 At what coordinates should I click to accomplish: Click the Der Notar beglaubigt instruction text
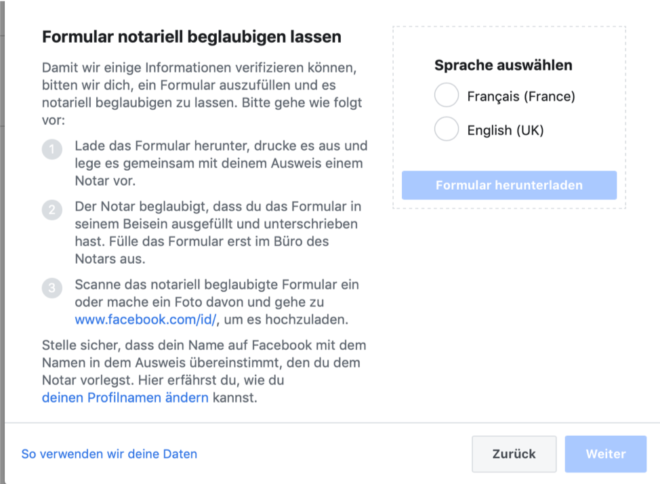pos(218,232)
